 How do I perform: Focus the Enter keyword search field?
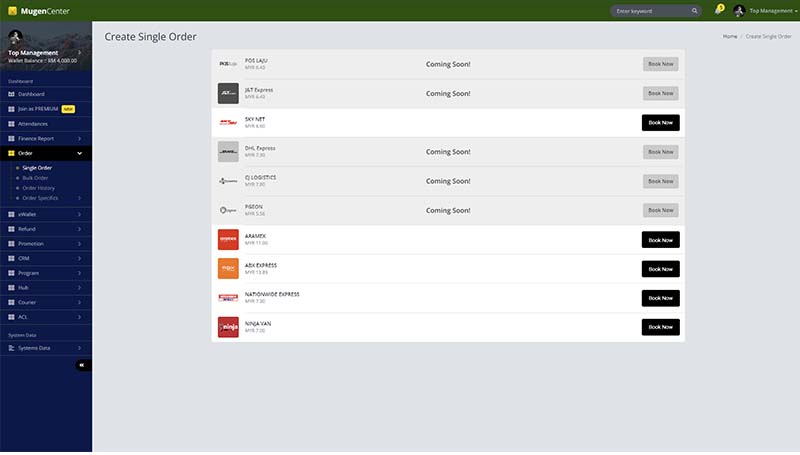click(x=650, y=11)
